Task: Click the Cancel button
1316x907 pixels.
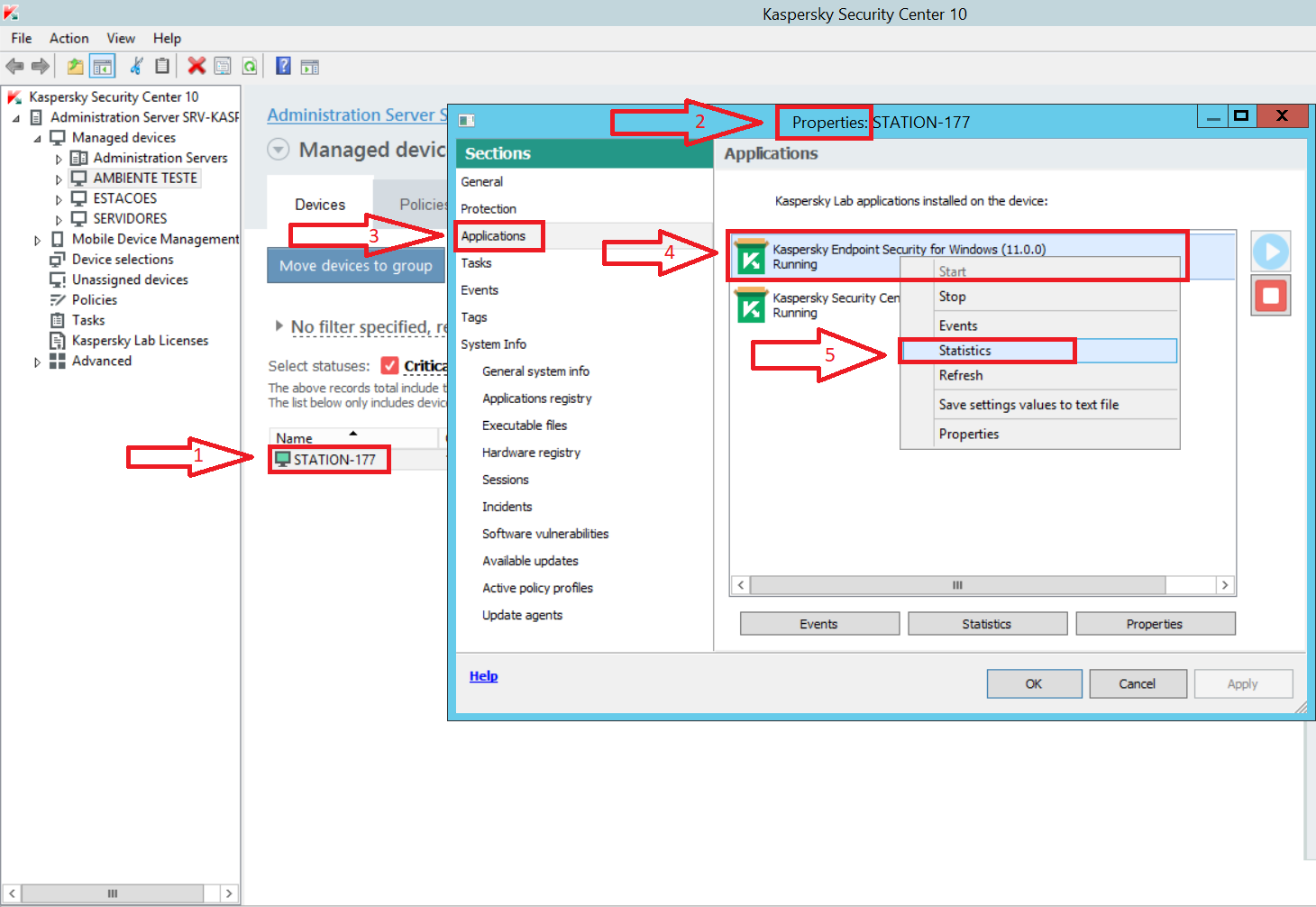Action: (x=1137, y=683)
